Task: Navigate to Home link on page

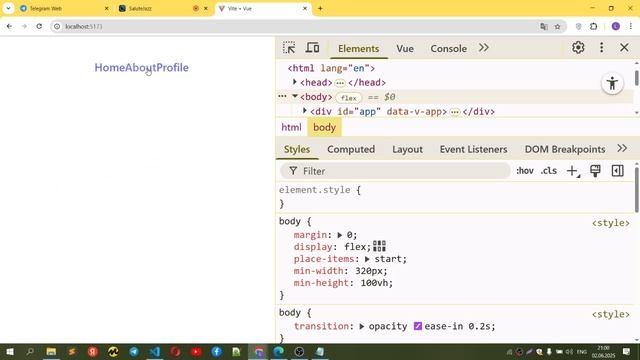Action: 110,68
